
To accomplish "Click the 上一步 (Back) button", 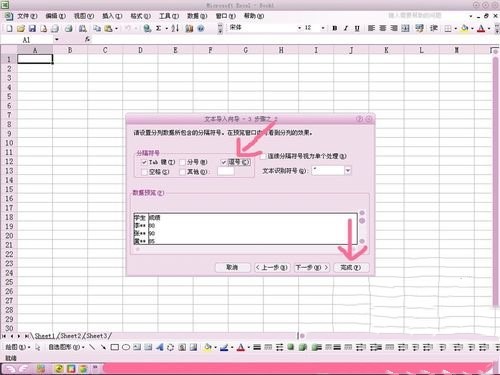I will [x=272, y=267].
